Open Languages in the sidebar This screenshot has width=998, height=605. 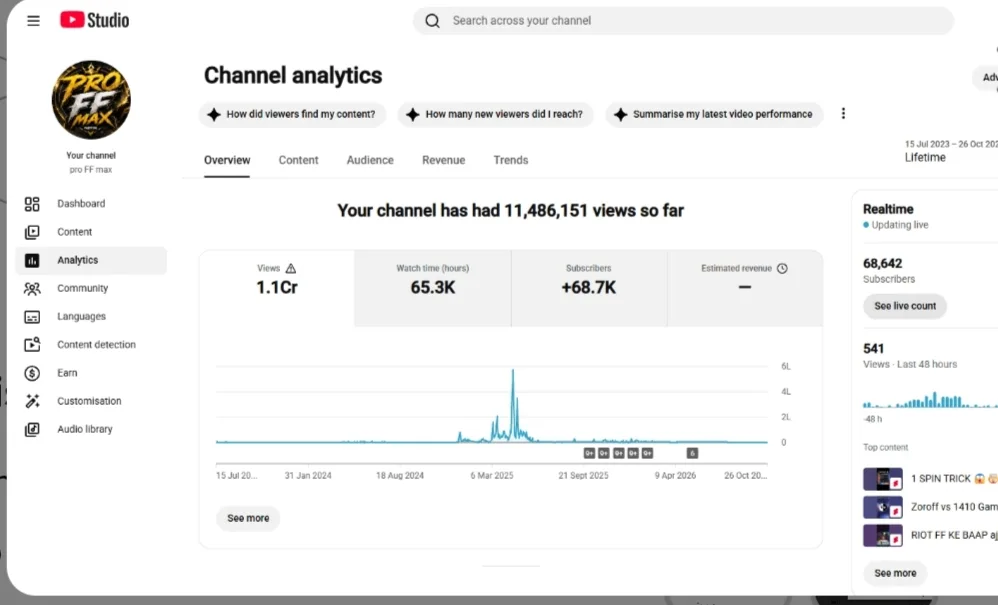[x=91, y=316]
